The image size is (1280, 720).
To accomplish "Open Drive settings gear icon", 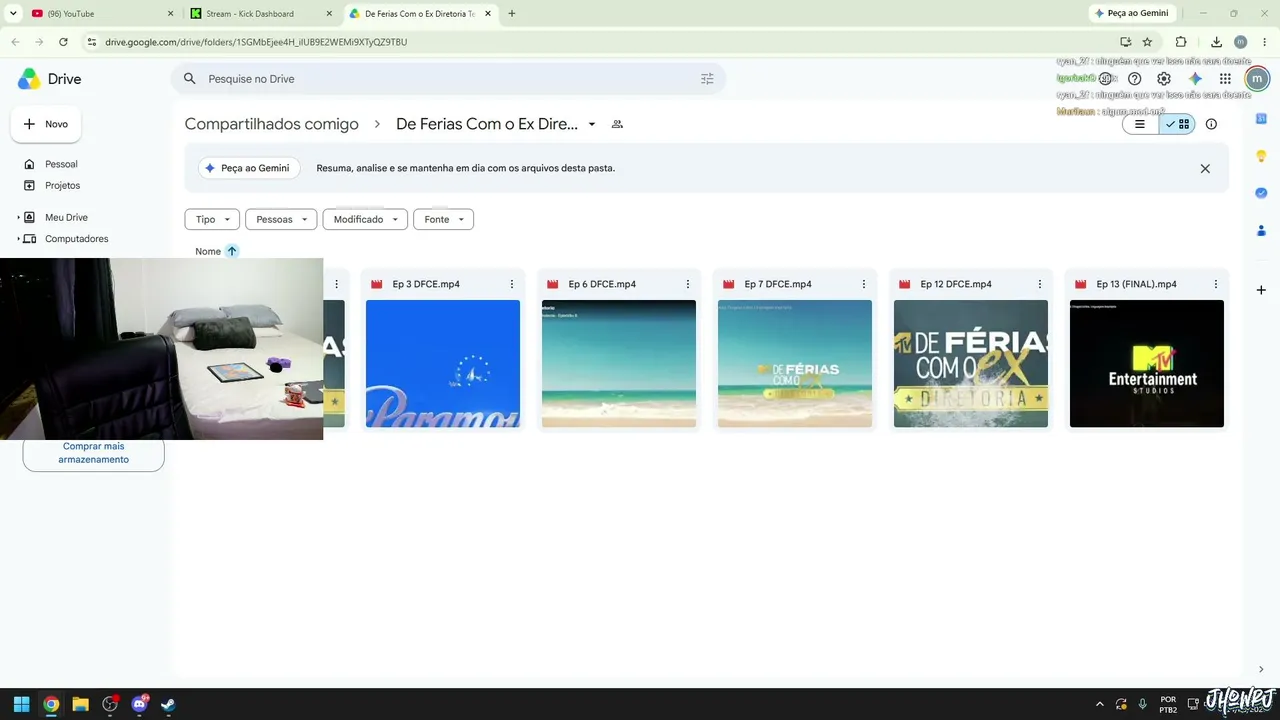I will pos(1164,79).
